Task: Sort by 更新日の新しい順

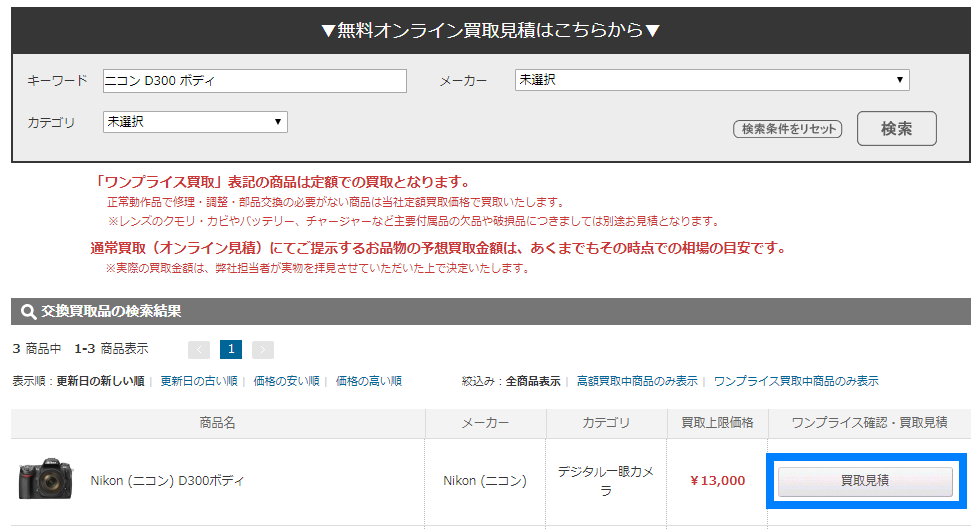Action: 101,381
